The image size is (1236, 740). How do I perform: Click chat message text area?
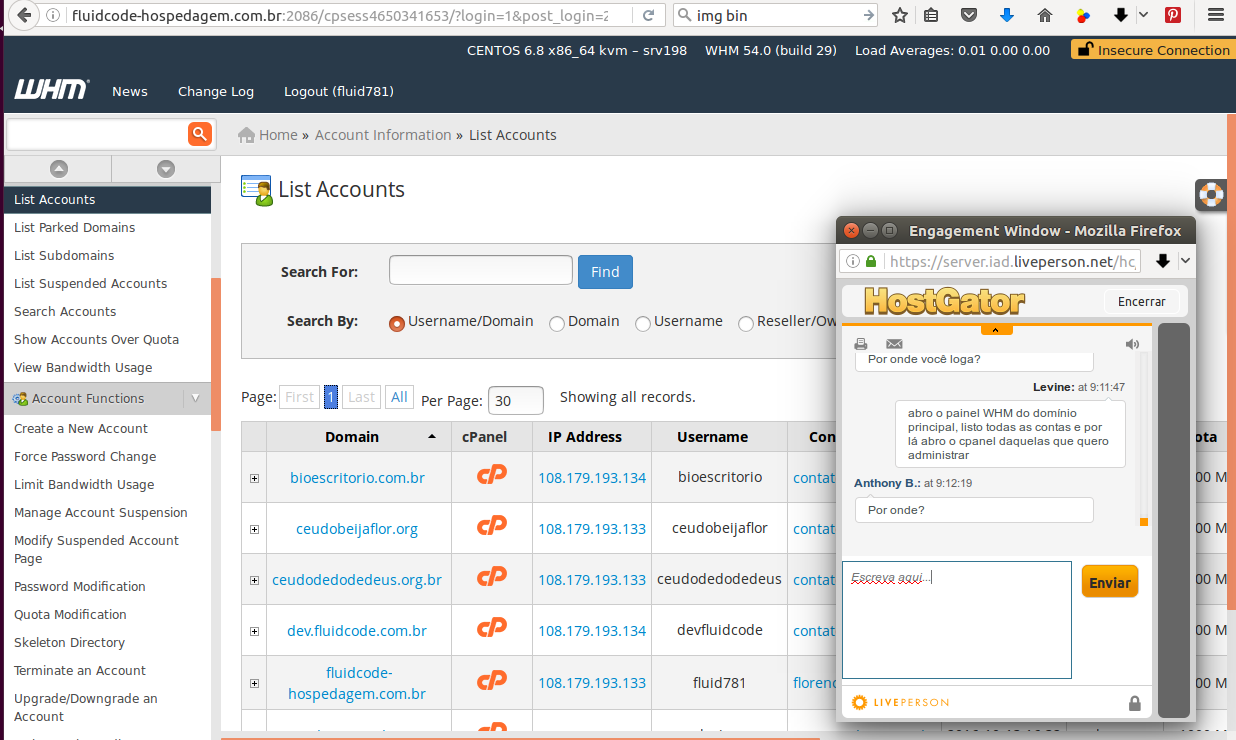pyautogui.click(x=957, y=620)
